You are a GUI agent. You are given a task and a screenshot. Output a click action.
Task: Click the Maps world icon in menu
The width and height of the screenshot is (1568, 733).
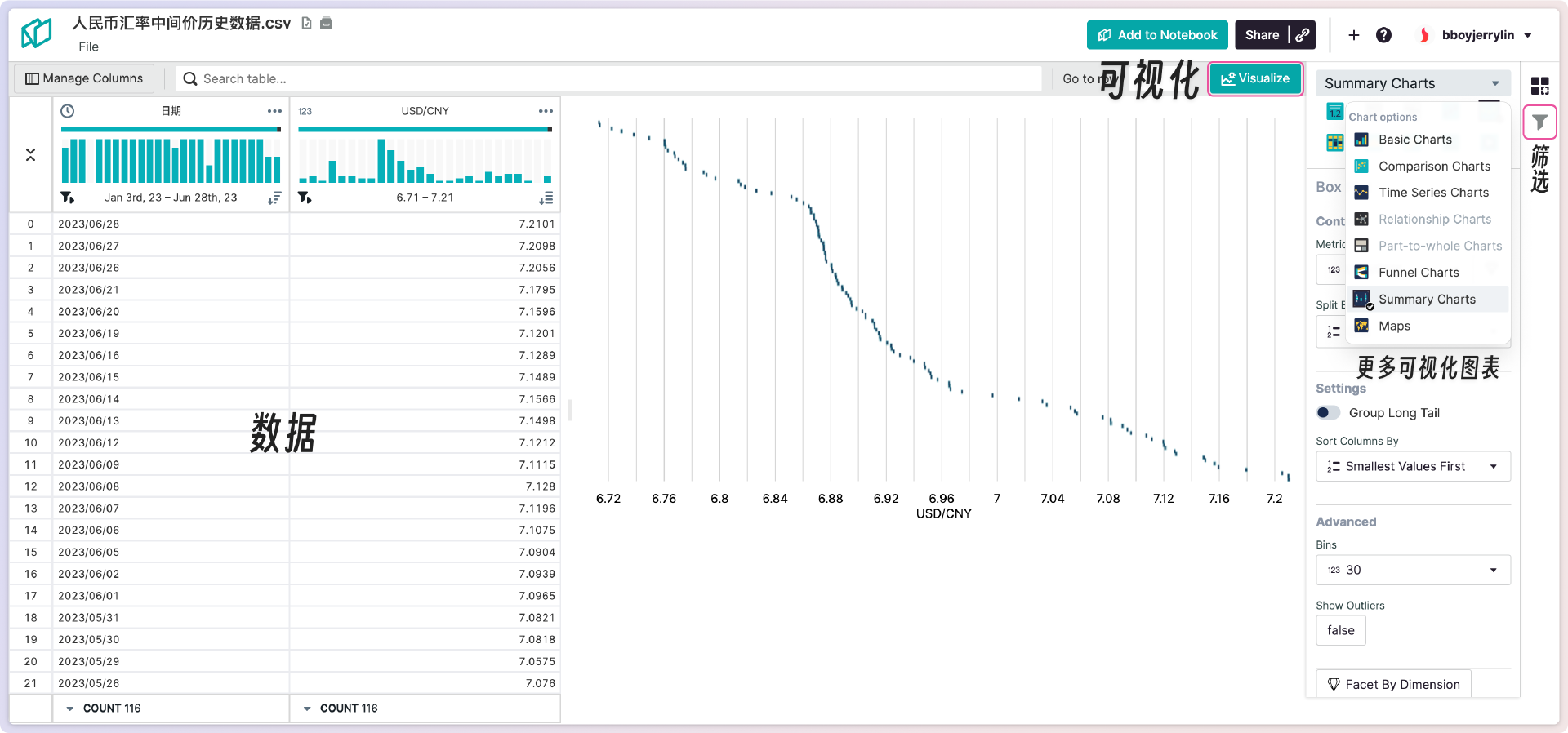click(1361, 326)
